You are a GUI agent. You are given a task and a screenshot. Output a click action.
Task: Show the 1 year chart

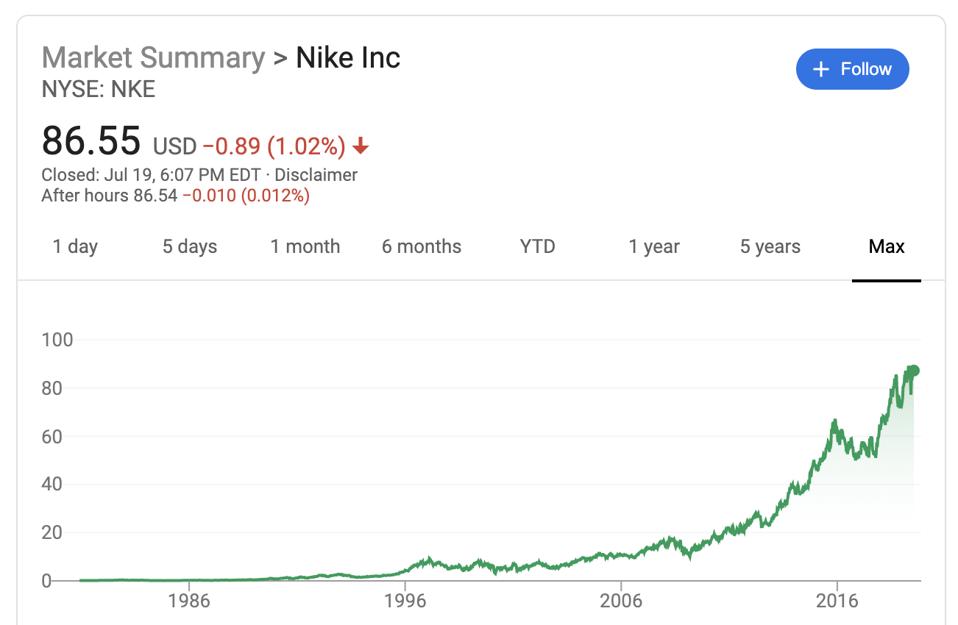point(654,246)
